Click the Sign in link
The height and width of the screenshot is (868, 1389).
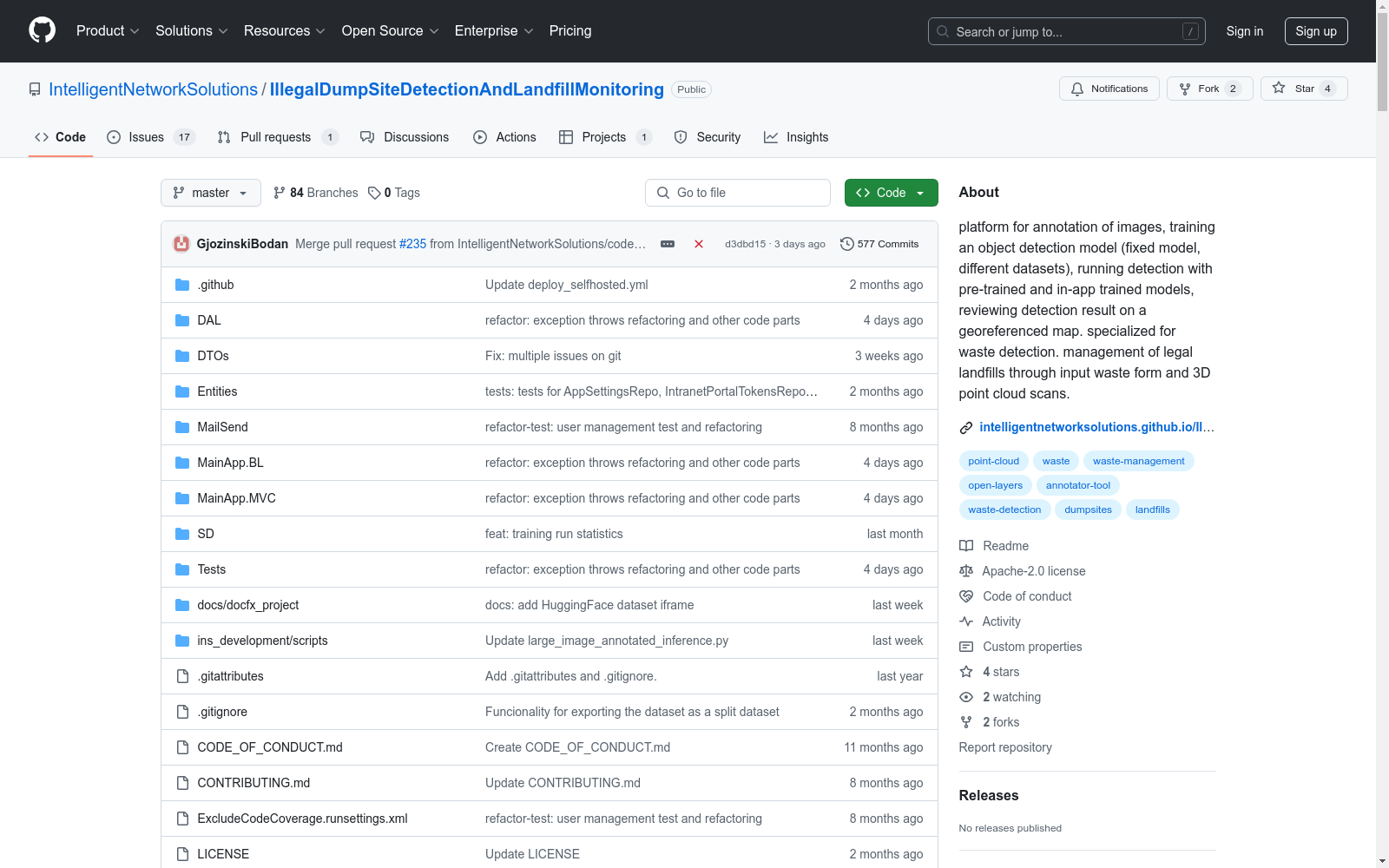tap(1245, 31)
